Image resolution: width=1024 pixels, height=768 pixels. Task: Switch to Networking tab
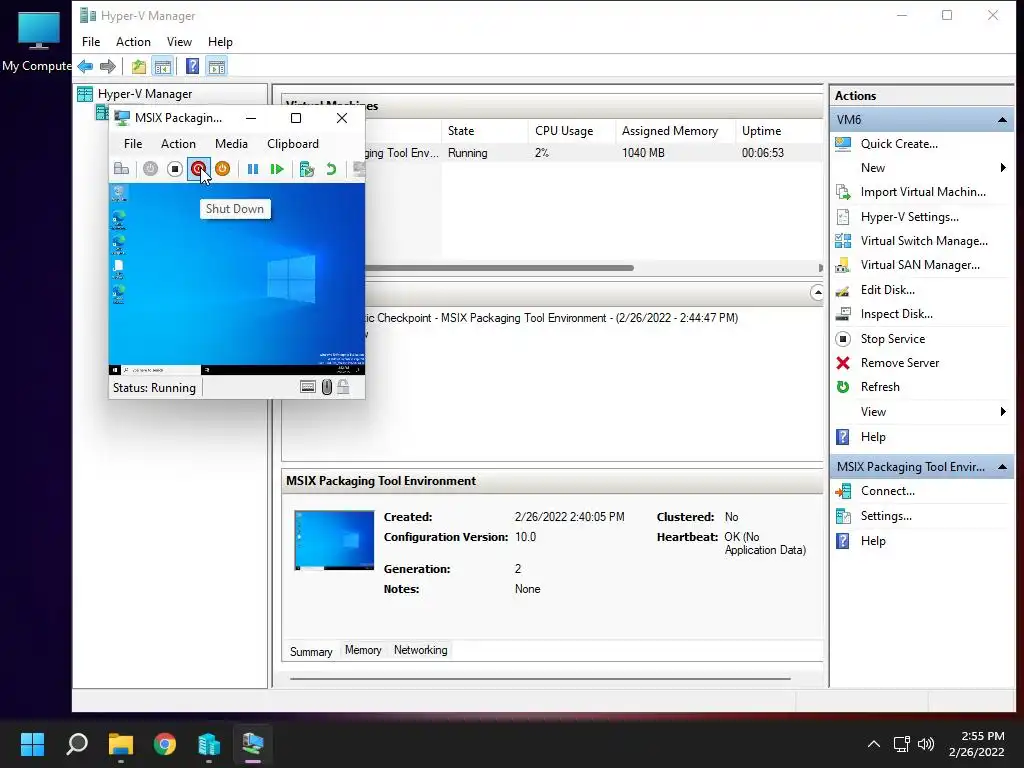421,650
